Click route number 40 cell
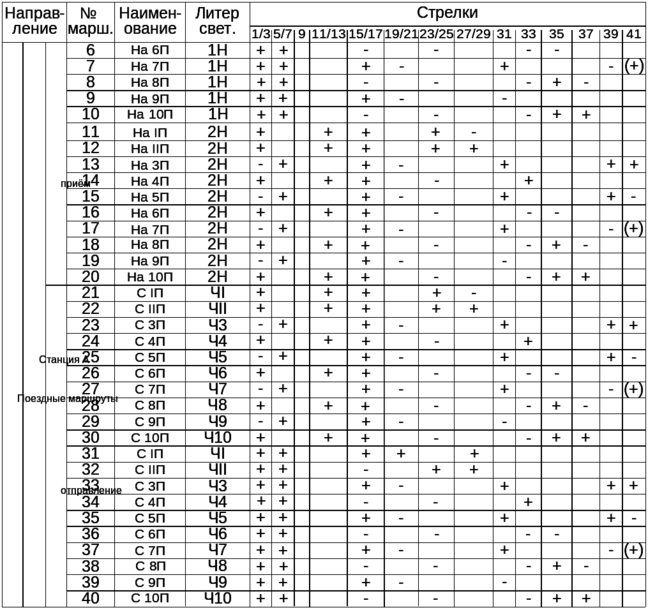This screenshot has width=648, height=610. [x=91, y=598]
